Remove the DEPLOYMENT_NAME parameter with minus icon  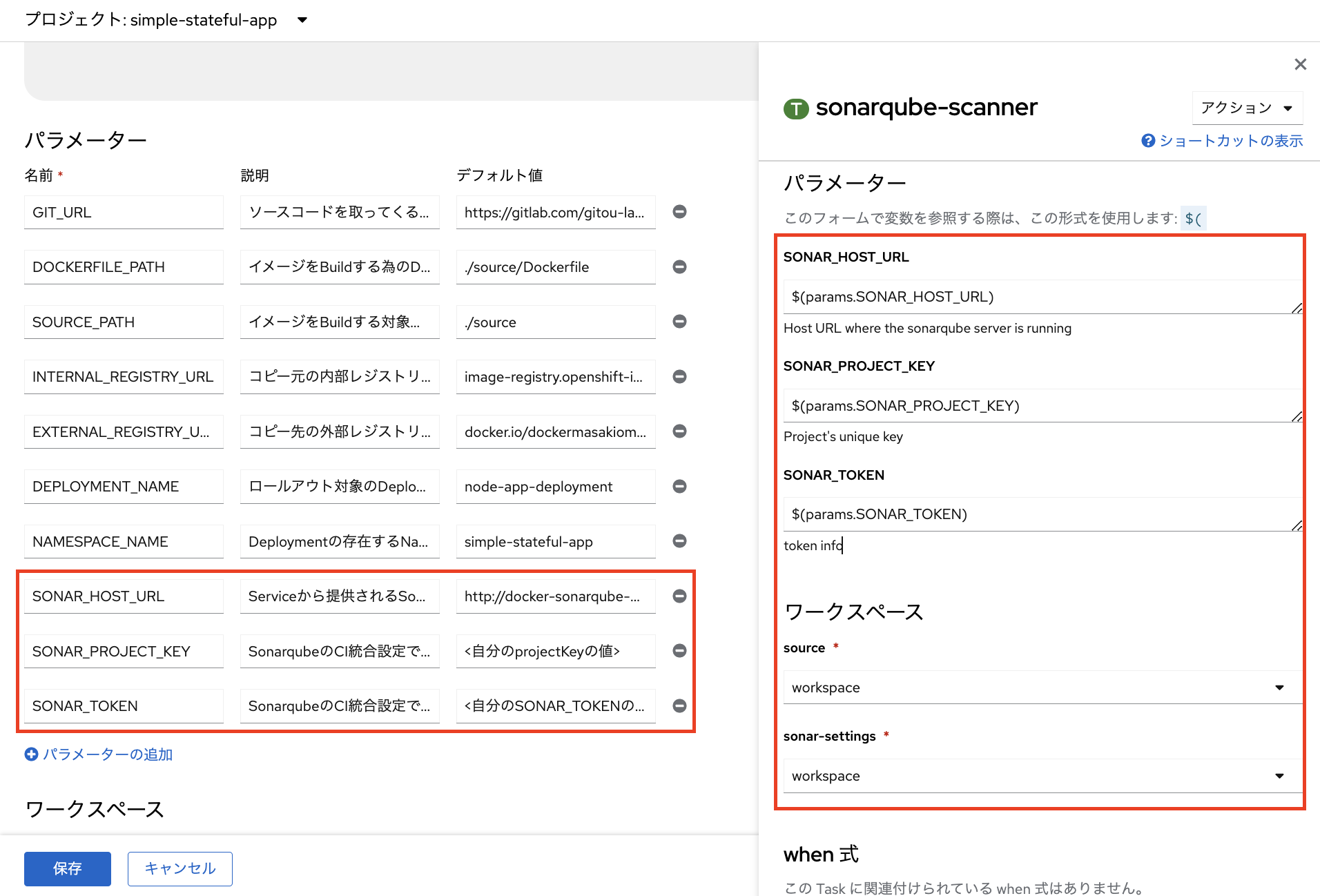tap(679, 486)
